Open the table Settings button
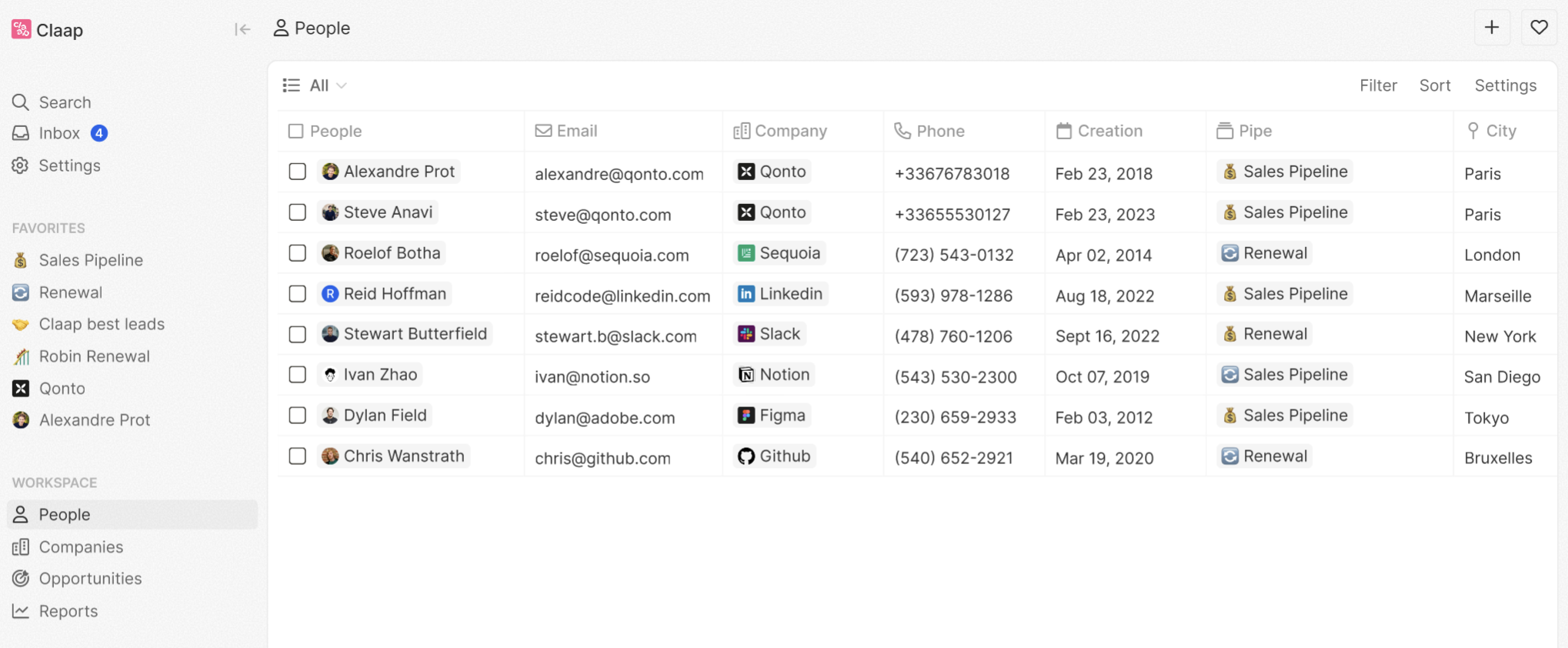The height and width of the screenshot is (648, 1568). tap(1505, 85)
